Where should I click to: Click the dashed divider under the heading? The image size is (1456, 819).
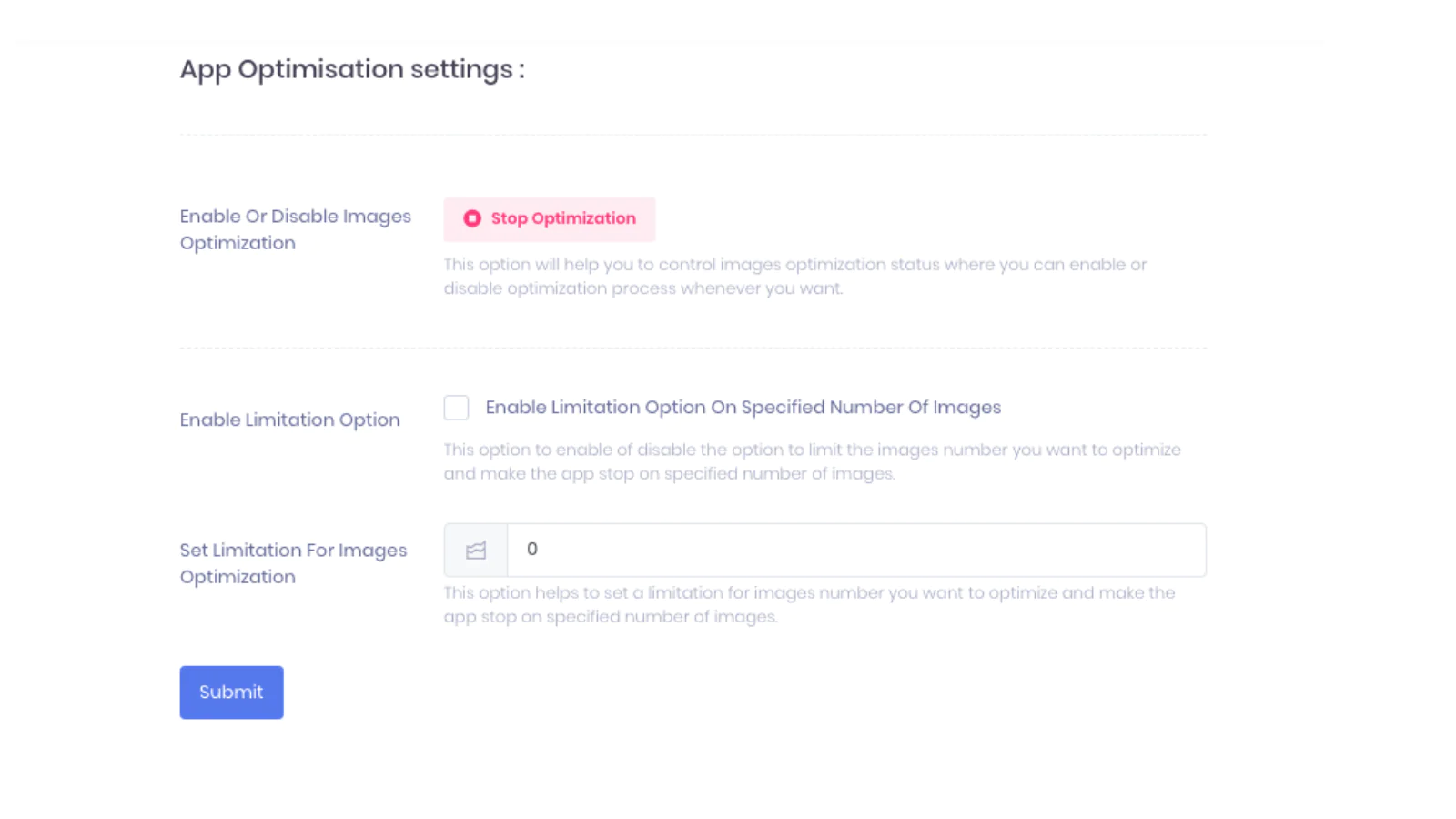coord(692,135)
